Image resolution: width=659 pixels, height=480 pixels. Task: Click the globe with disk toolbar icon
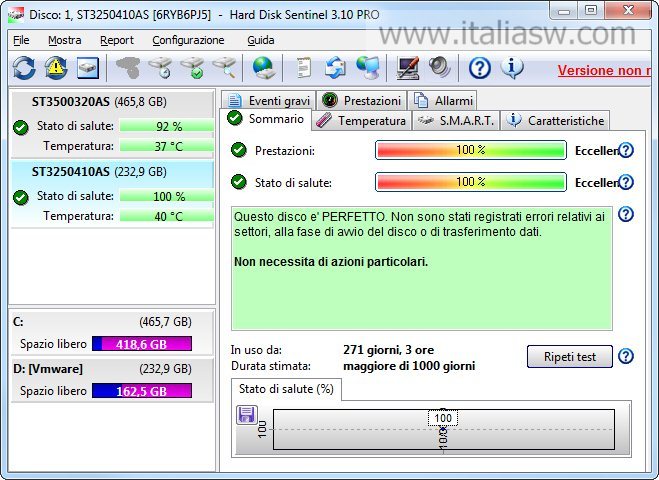(264, 68)
